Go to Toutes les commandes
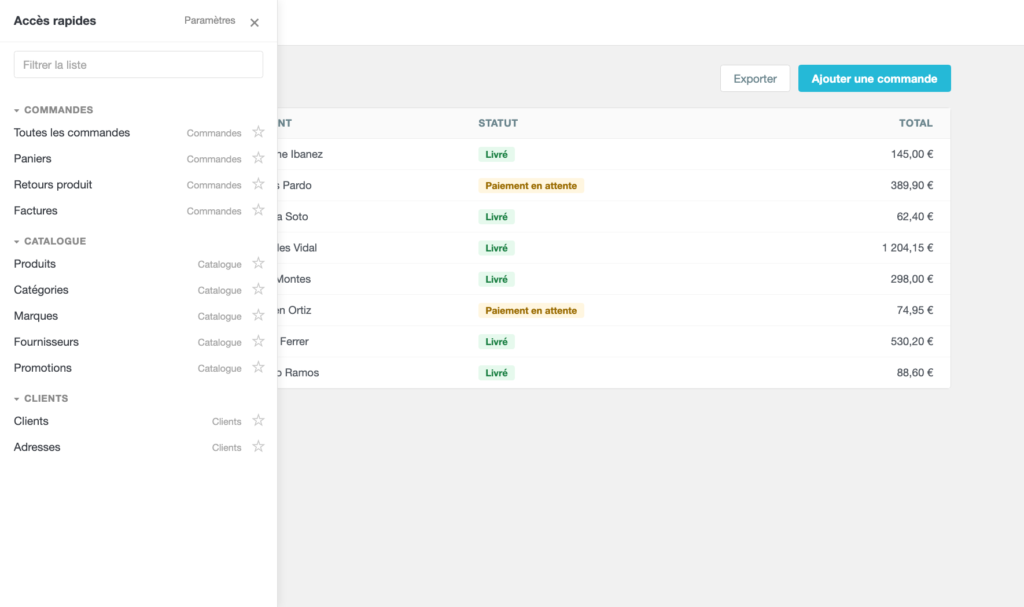 (x=72, y=133)
